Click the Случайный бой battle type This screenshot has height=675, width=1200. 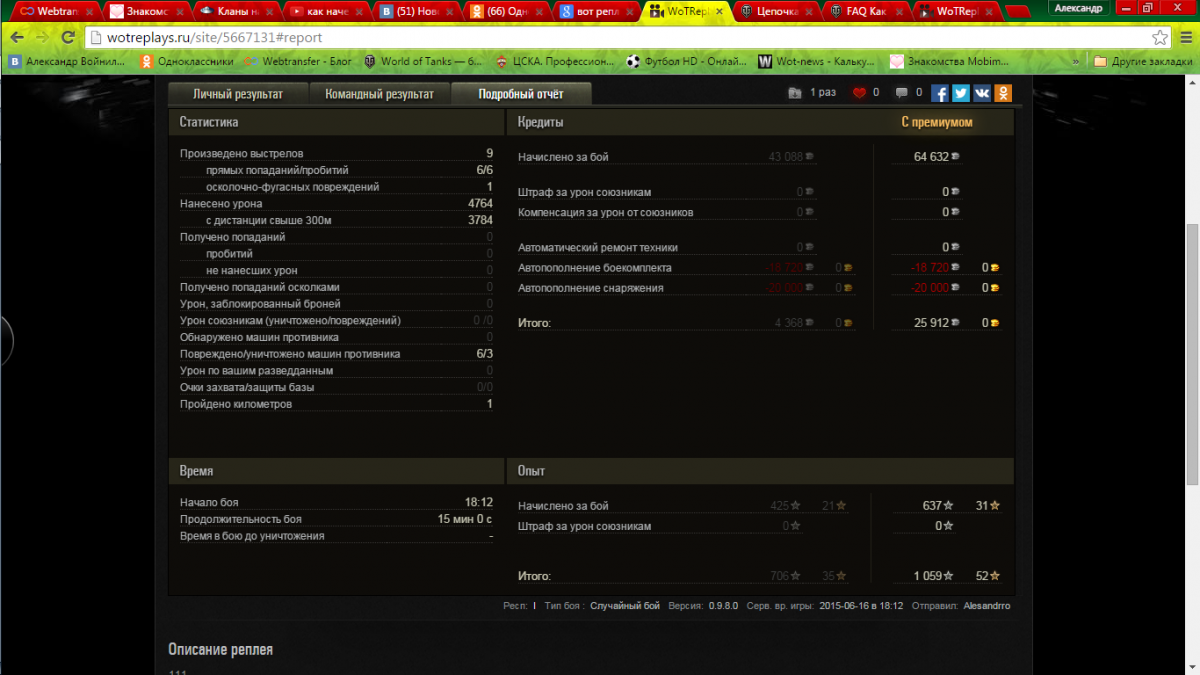click(x=625, y=606)
